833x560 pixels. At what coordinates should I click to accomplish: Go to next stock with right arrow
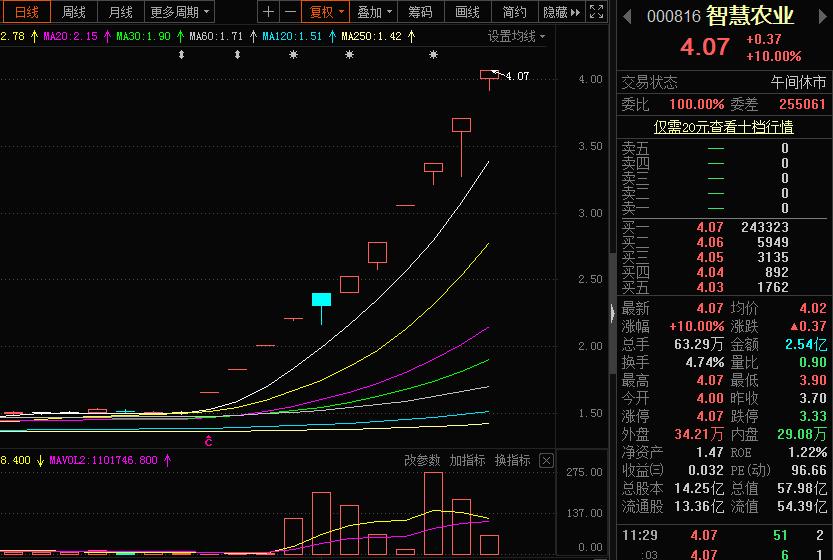point(822,17)
